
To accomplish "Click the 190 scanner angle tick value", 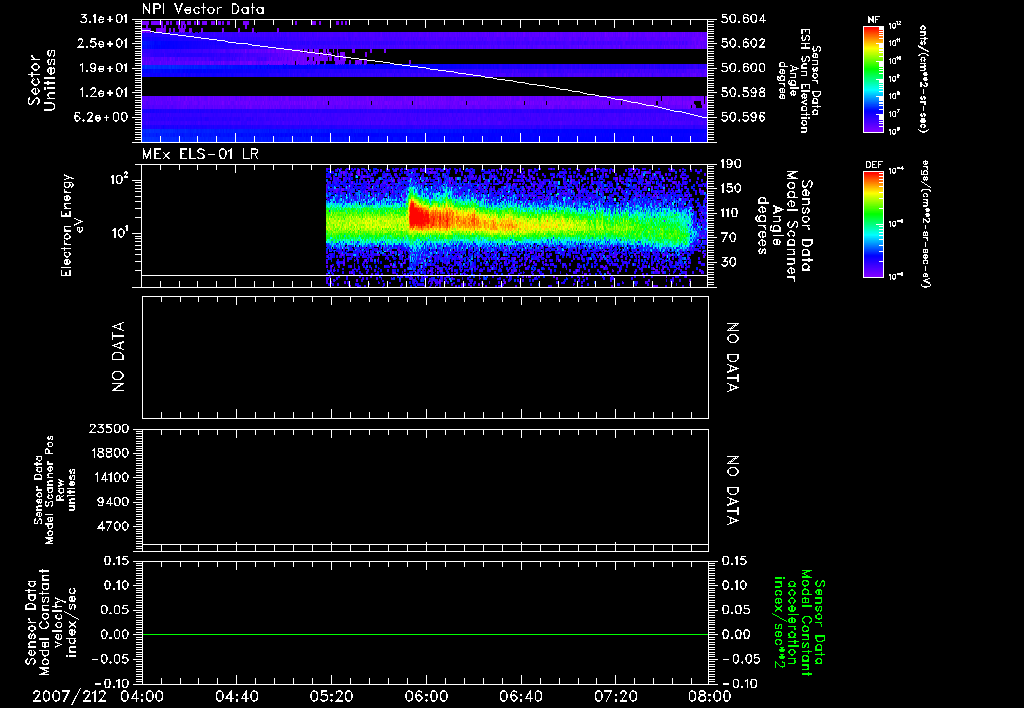I will point(731,164).
